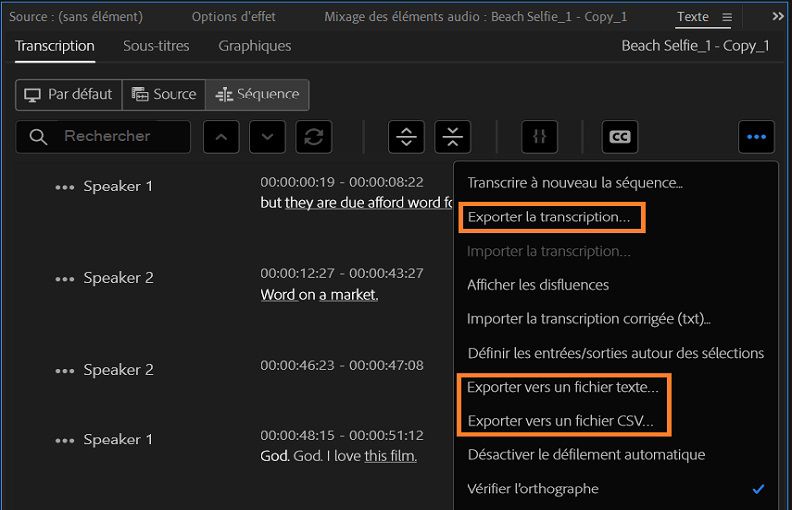Click speaker name Speaker 1 at 00:00:00:19
The width and height of the screenshot is (792, 510).
118,186
